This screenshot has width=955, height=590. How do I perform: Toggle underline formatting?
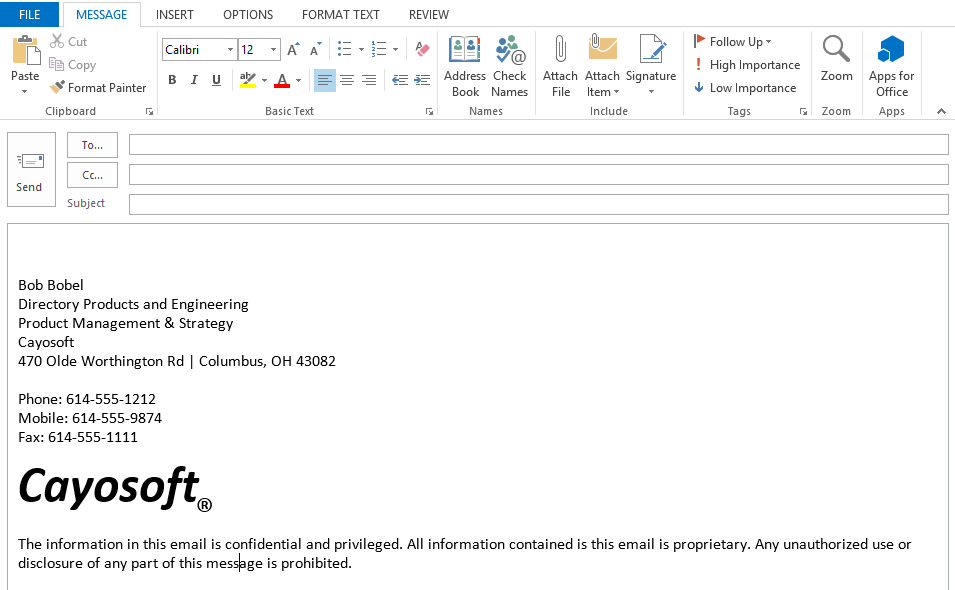pos(216,80)
